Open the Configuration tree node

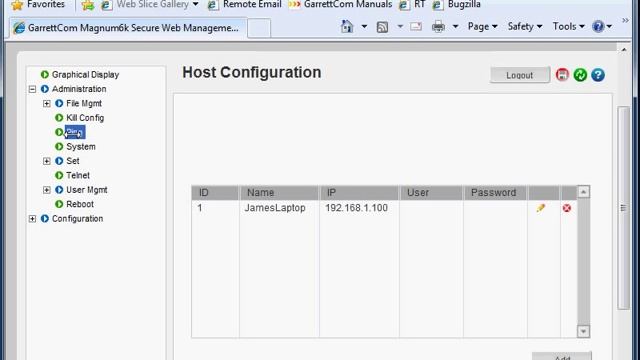click(77, 219)
